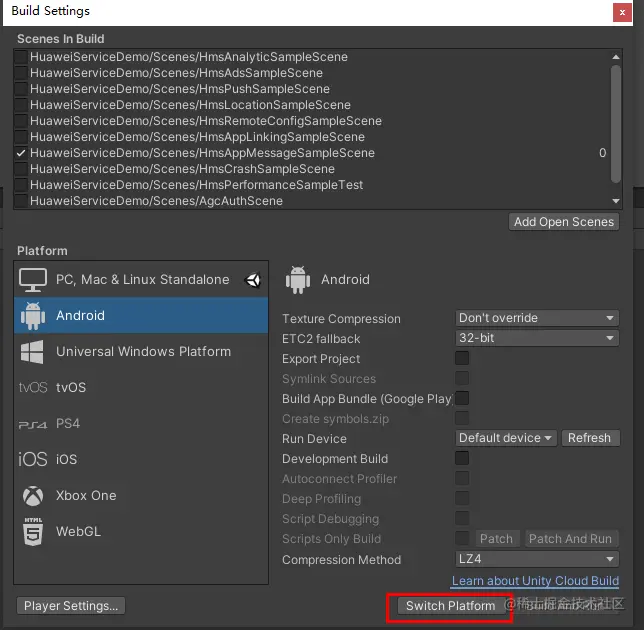The height and width of the screenshot is (630, 644).
Task: Enable HmsAppLinkingSampleScene checkbox
Action: tap(21, 137)
